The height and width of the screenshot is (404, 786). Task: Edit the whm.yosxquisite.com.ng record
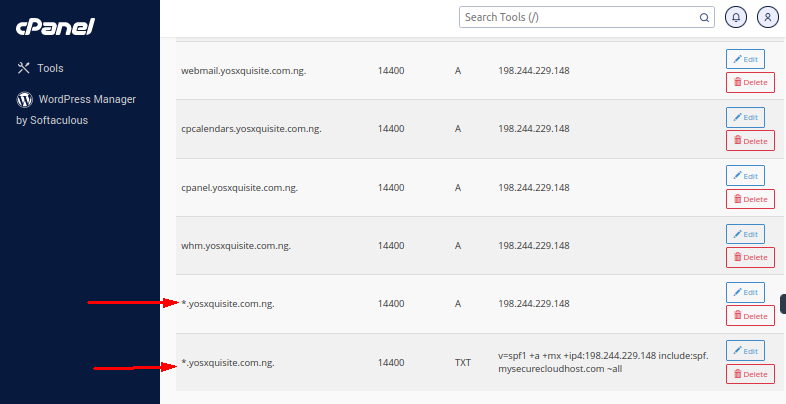point(745,234)
